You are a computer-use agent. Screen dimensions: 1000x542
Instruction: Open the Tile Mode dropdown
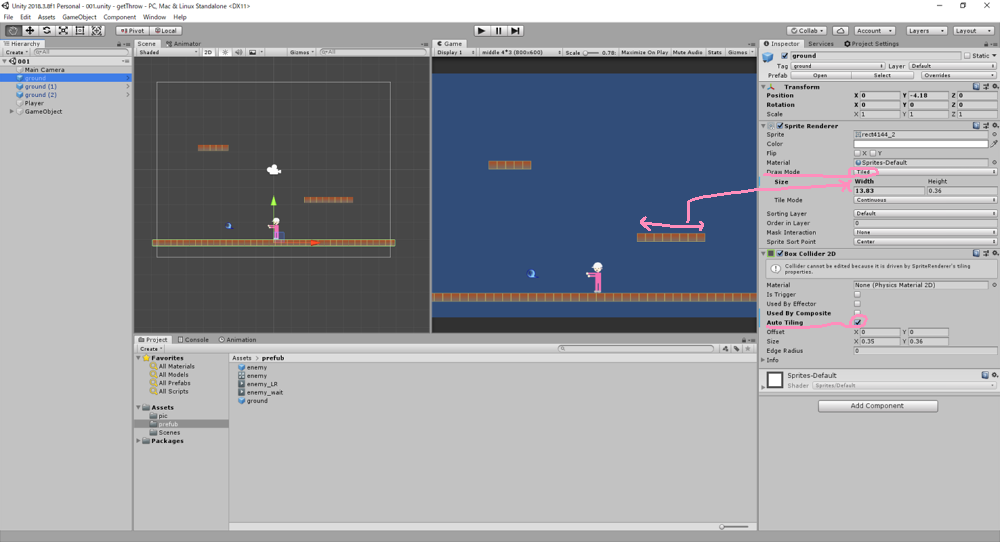[925, 200]
